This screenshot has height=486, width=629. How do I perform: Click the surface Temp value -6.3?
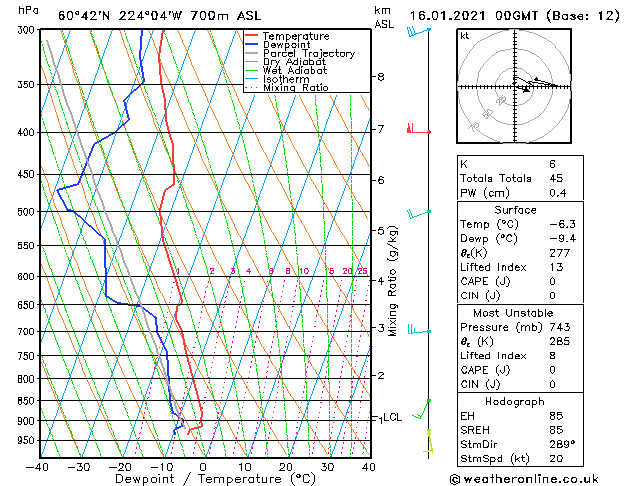click(x=563, y=224)
